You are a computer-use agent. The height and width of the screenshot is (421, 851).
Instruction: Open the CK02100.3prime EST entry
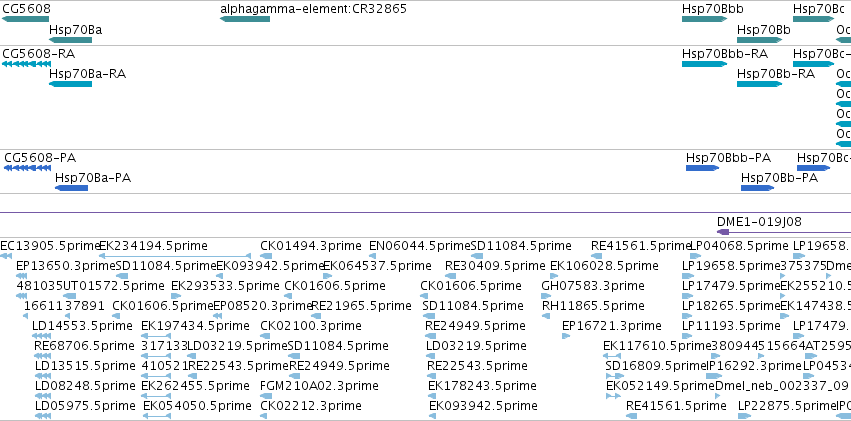click(310, 326)
